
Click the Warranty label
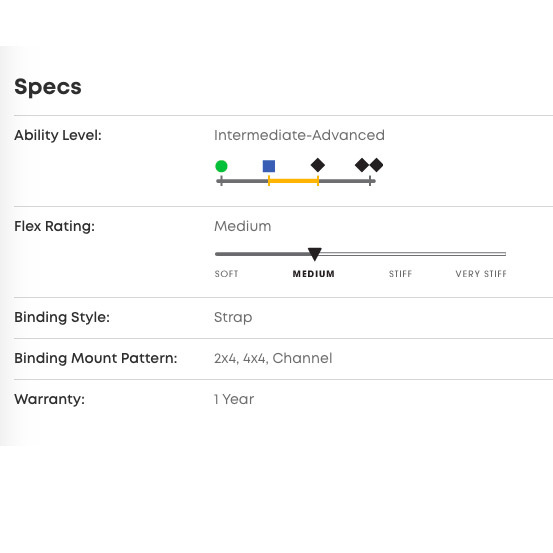point(49,399)
